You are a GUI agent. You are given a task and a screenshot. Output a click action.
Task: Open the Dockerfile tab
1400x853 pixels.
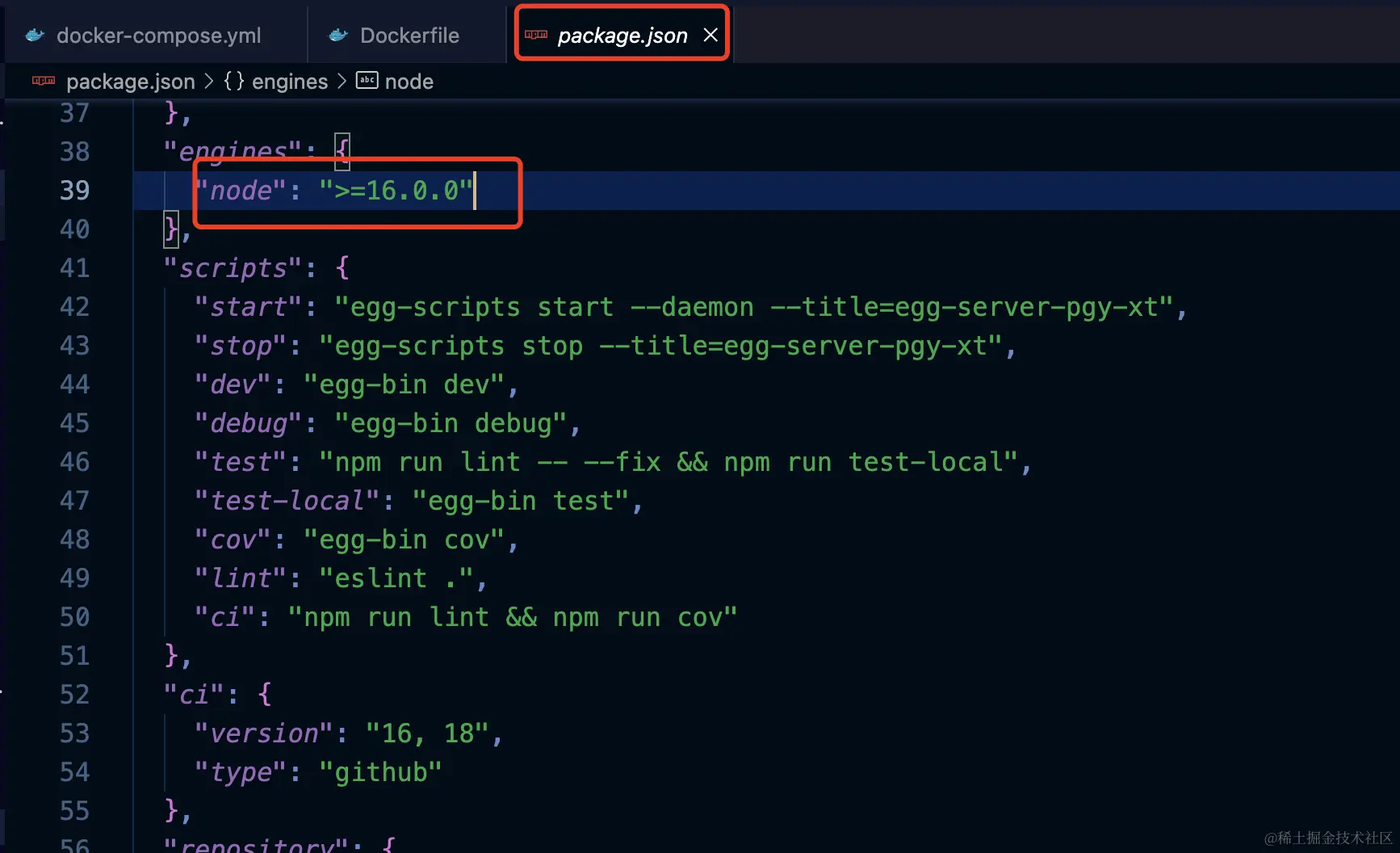point(409,36)
